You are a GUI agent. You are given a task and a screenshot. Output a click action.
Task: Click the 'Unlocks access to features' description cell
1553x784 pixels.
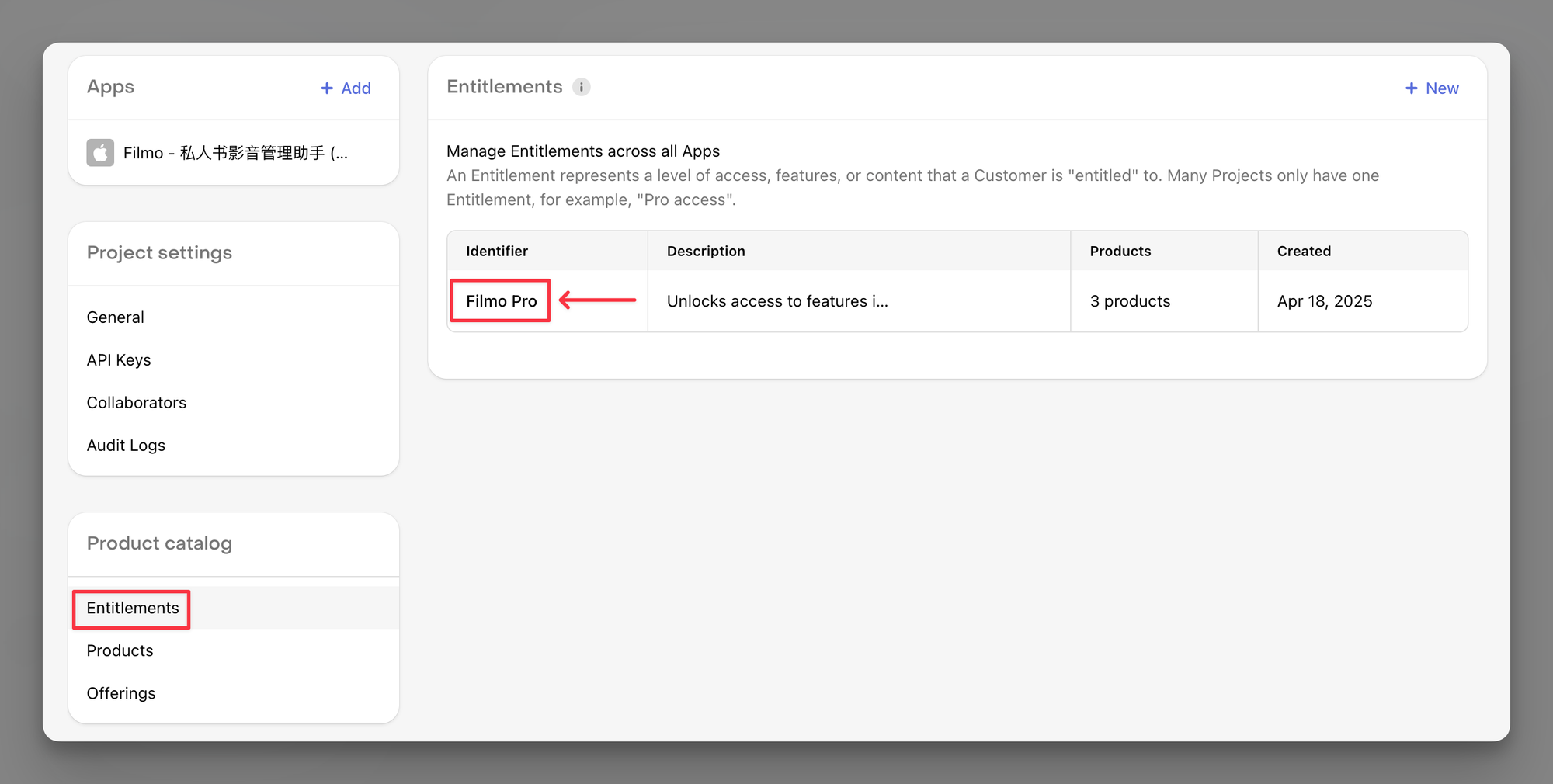[x=777, y=301]
